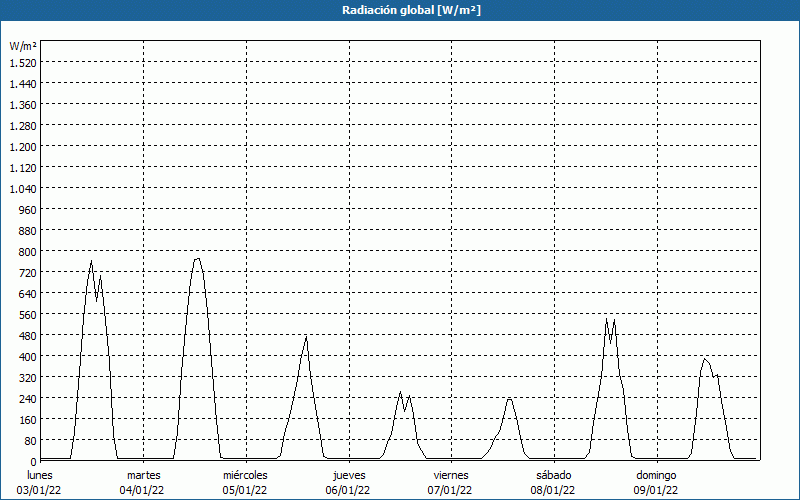Click the 160 y-axis value
The height and width of the screenshot is (500, 800).
(x=28, y=419)
